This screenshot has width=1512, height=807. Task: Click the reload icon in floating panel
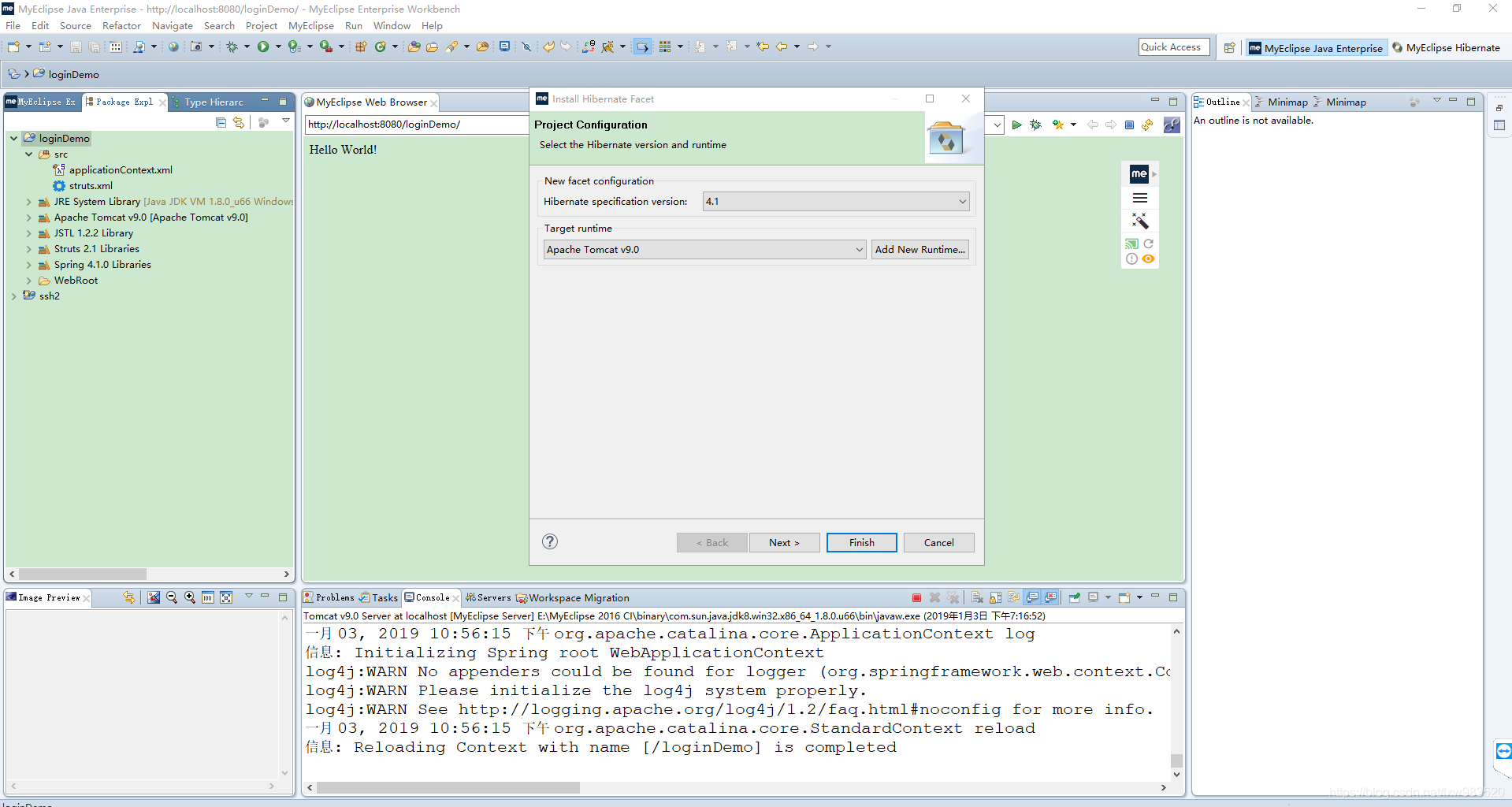[1148, 244]
